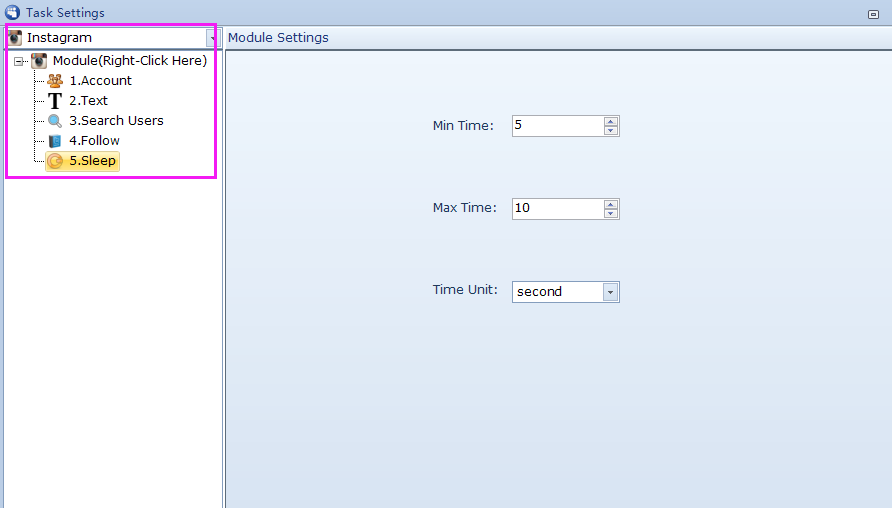Viewport: 892px width, 508px height.
Task: Click the Sleep module icon
Action: pyautogui.click(x=55, y=161)
